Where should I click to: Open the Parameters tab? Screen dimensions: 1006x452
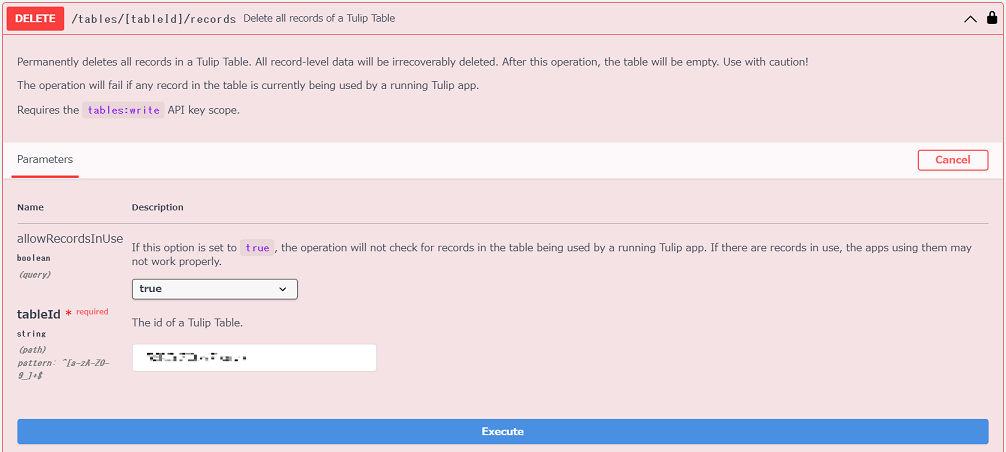tap(45, 160)
